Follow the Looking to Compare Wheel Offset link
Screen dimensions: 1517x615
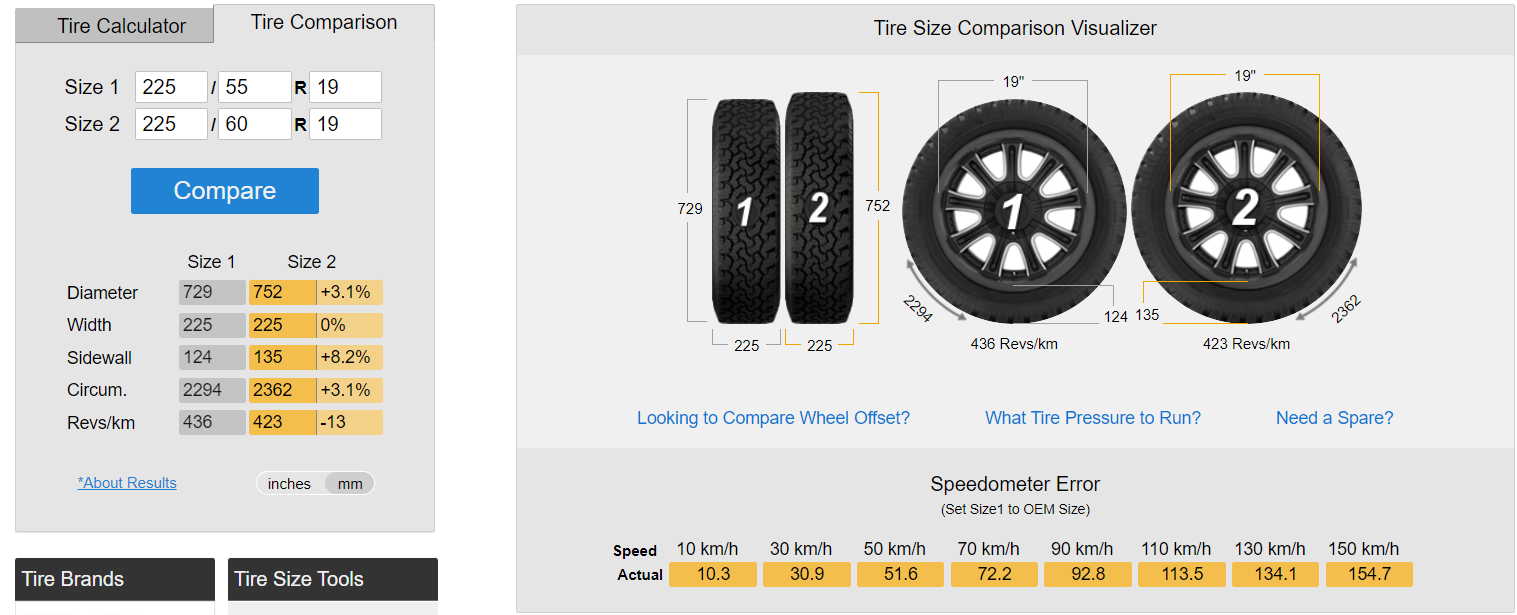[773, 418]
